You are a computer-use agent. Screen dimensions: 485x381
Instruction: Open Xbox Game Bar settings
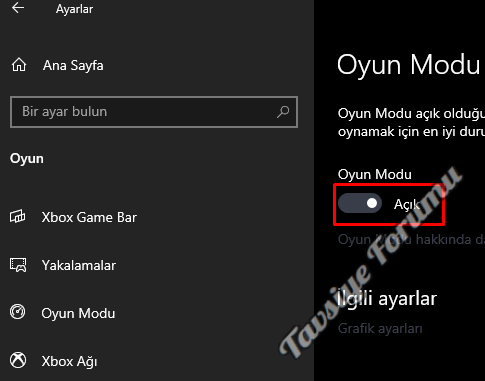tap(89, 217)
